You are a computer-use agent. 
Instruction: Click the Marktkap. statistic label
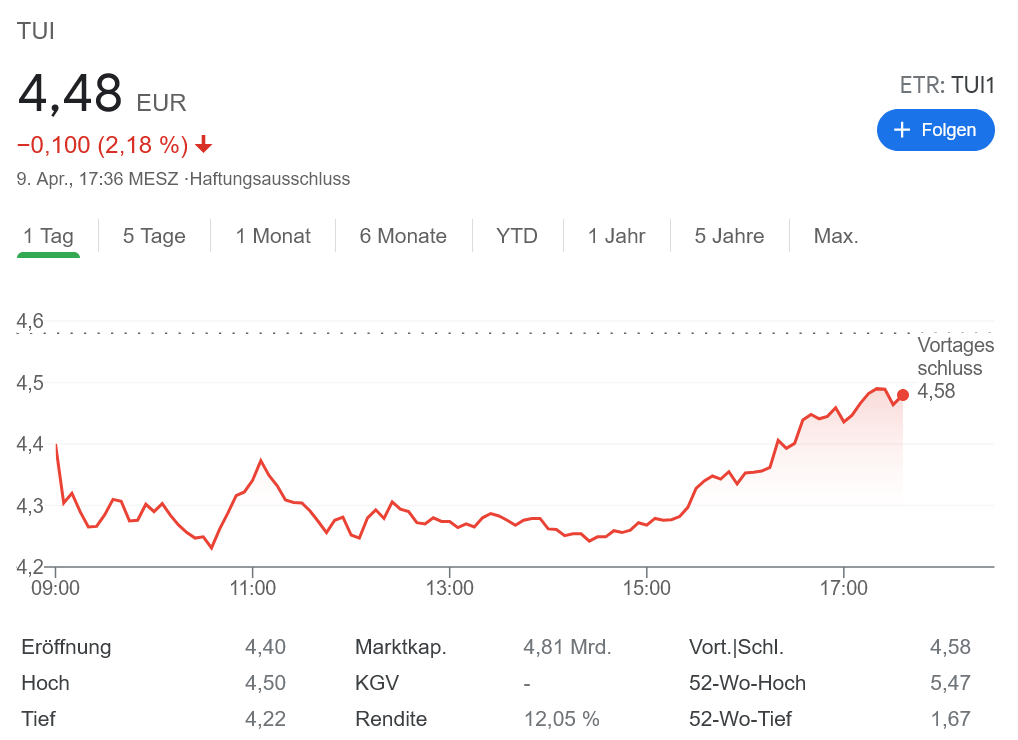(401, 647)
